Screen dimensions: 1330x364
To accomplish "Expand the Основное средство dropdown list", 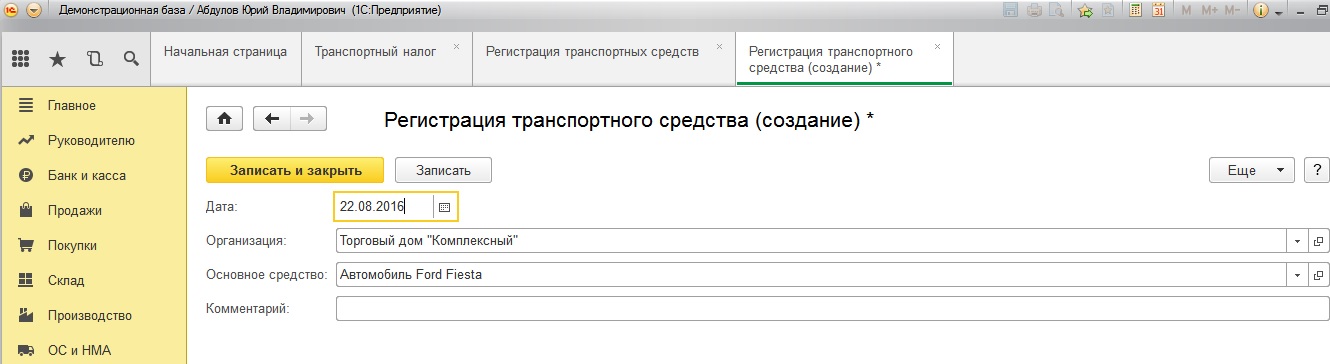I will tap(1297, 274).
